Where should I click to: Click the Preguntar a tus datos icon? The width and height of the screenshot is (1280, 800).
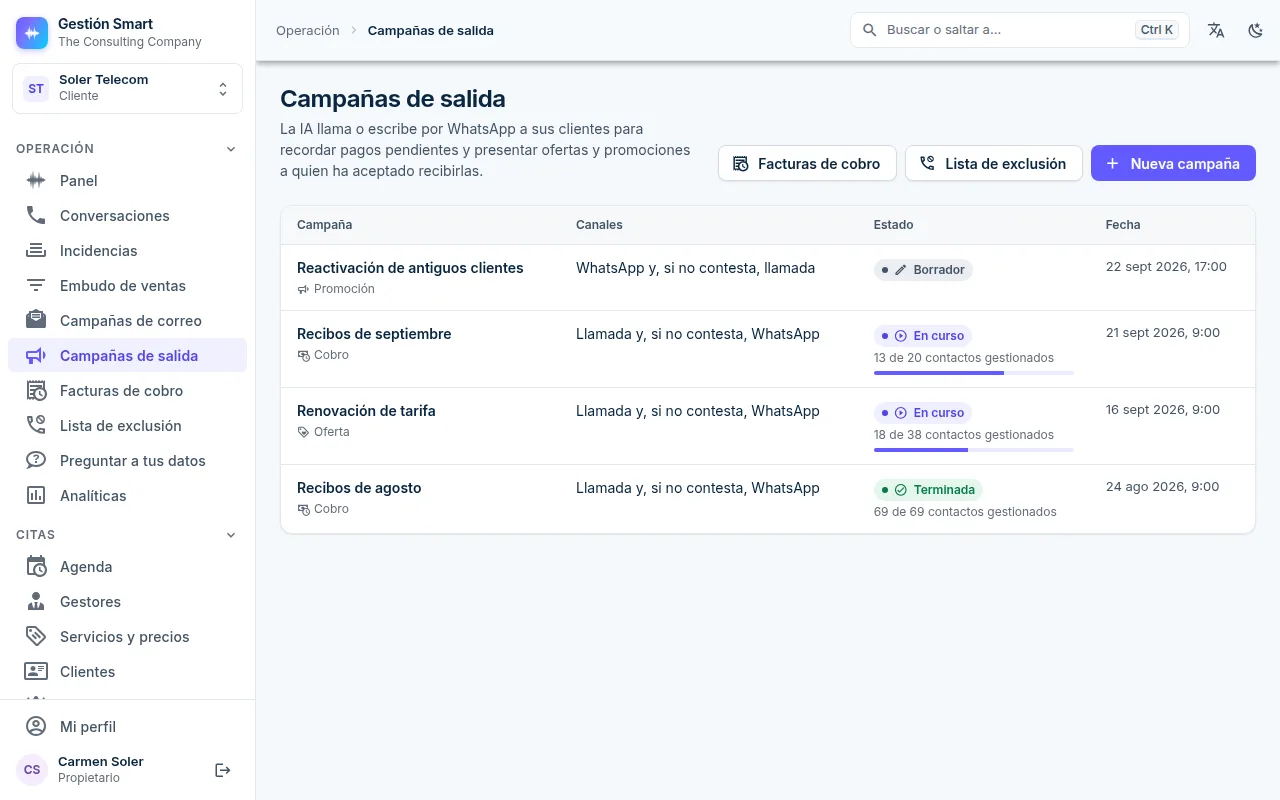36,461
